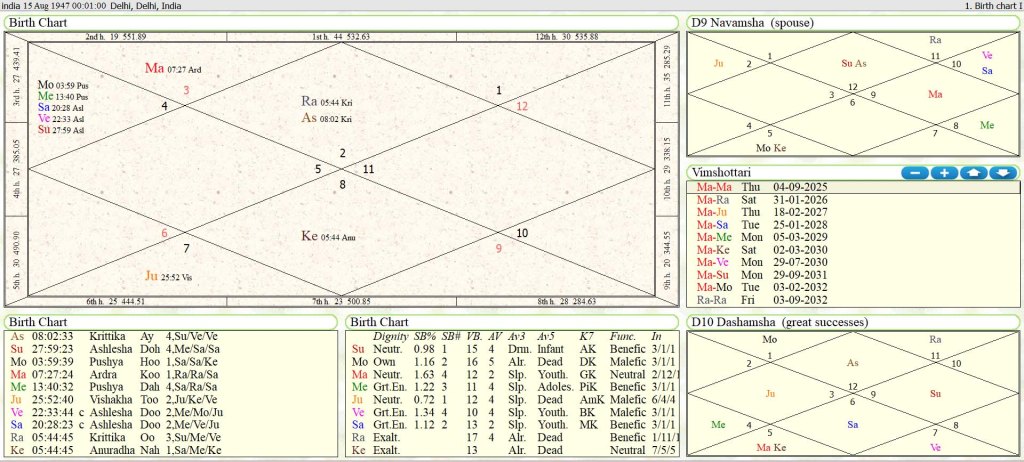Image resolution: width=1024 pixels, height=462 pixels.
Task: Click the '7th h. 23 500.85' house label
Action: (340, 300)
